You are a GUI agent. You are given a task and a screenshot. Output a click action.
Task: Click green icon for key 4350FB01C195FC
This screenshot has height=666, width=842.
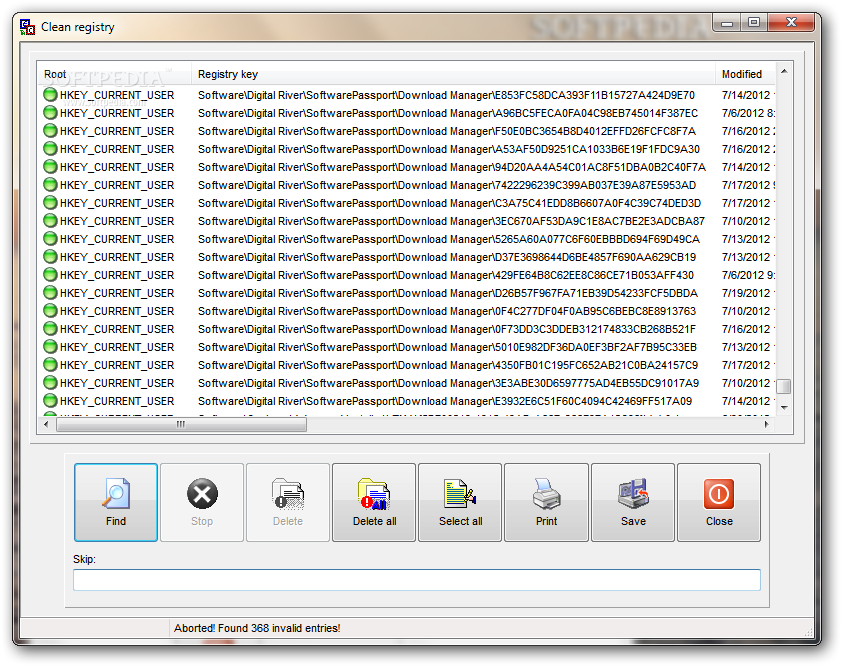pyautogui.click(x=50, y=365)
